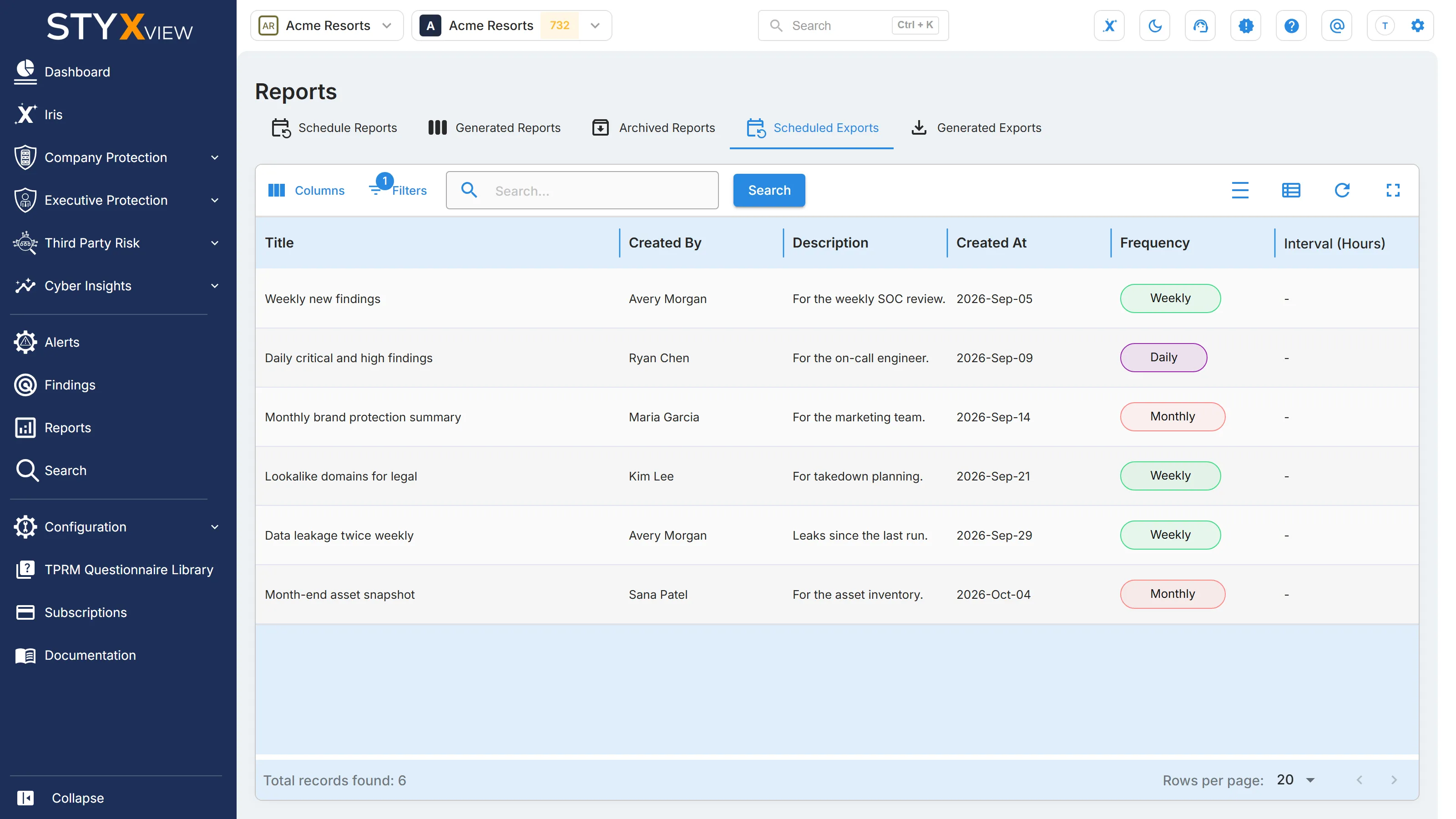Open the support headset icon

tap(1200, 25)
